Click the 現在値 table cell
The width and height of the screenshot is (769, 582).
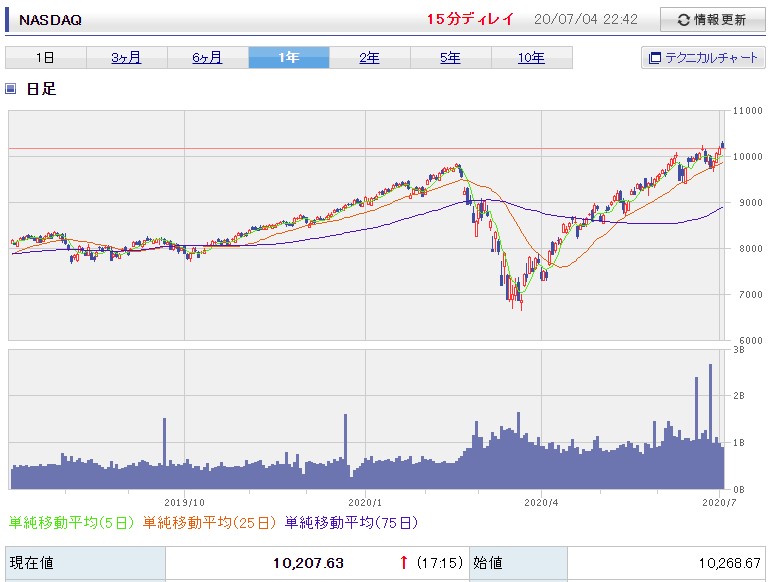[85, 563]
